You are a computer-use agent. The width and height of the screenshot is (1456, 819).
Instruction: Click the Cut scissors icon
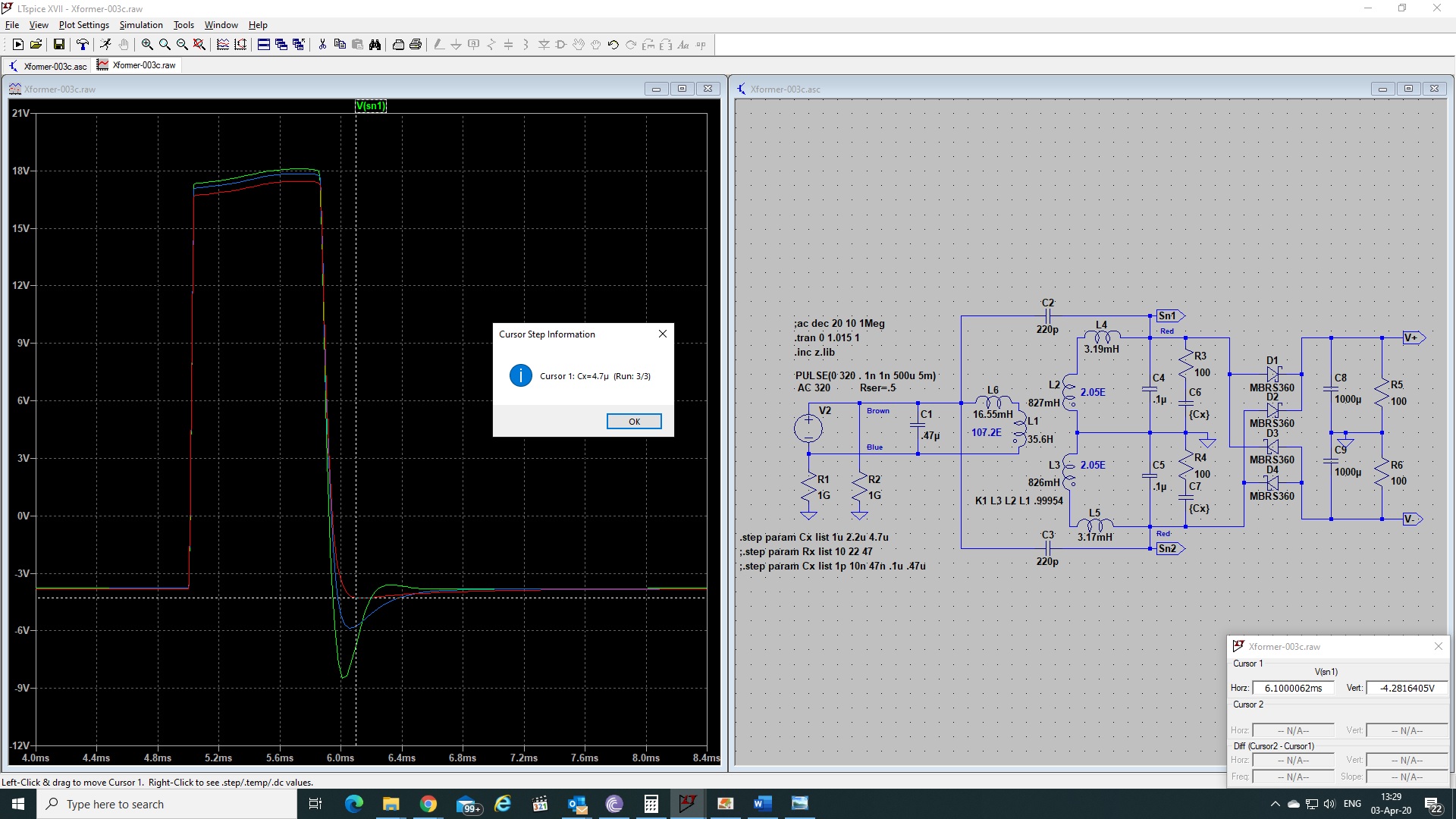pyautogui.click(x=322, y=45)
